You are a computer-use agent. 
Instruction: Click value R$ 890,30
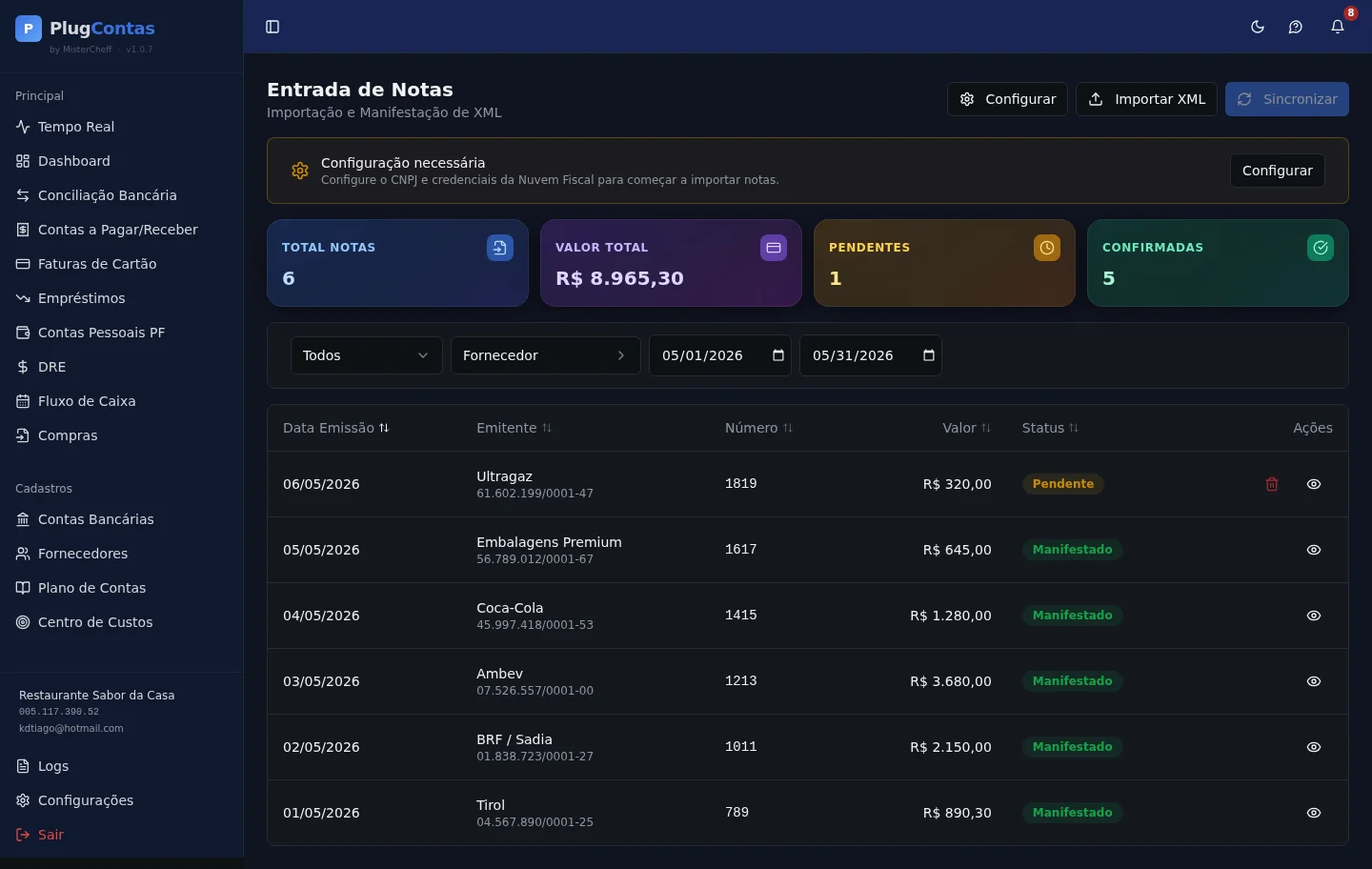[x=958, y=813]
